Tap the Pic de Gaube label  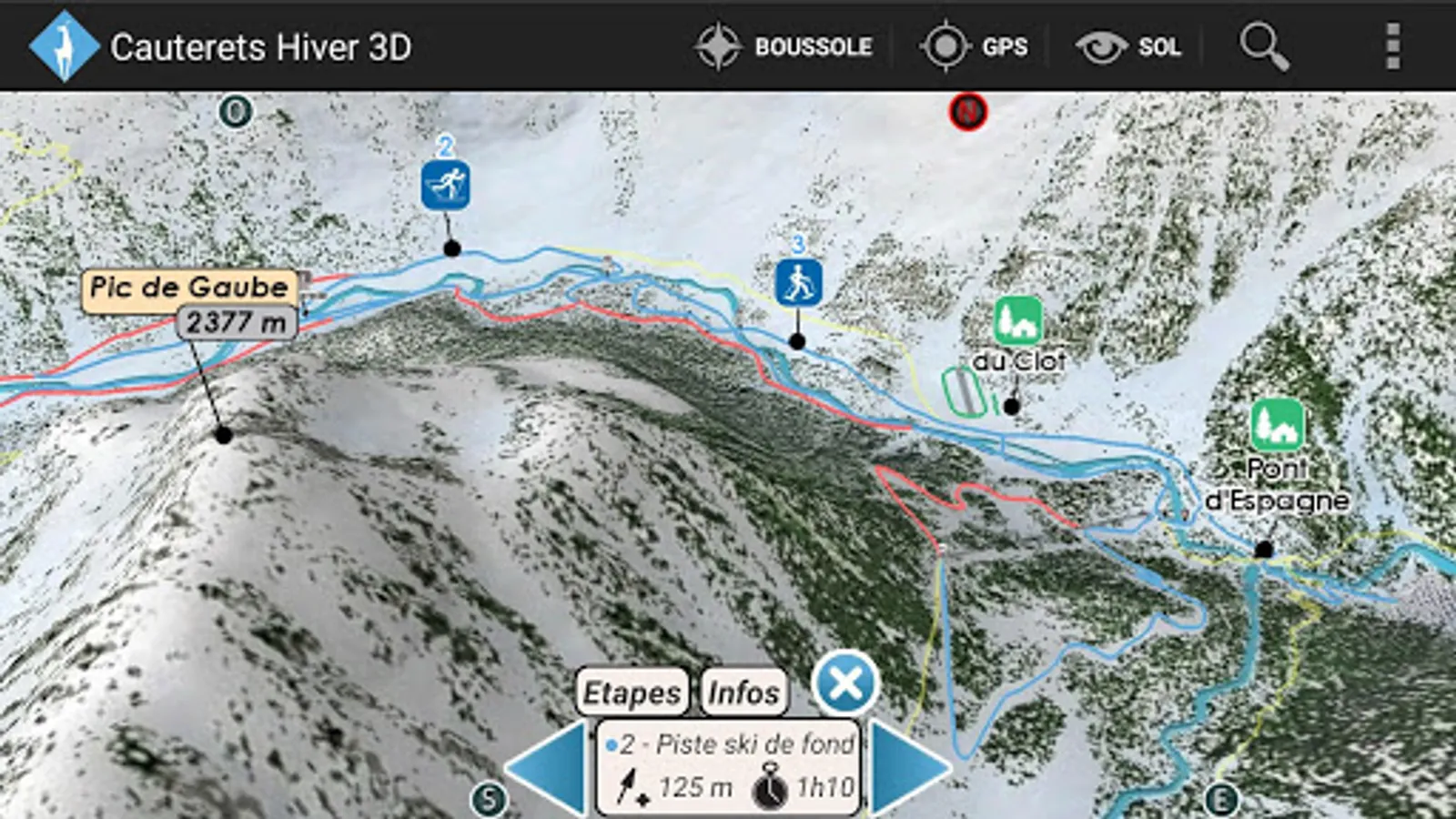[x=189, y=288]
